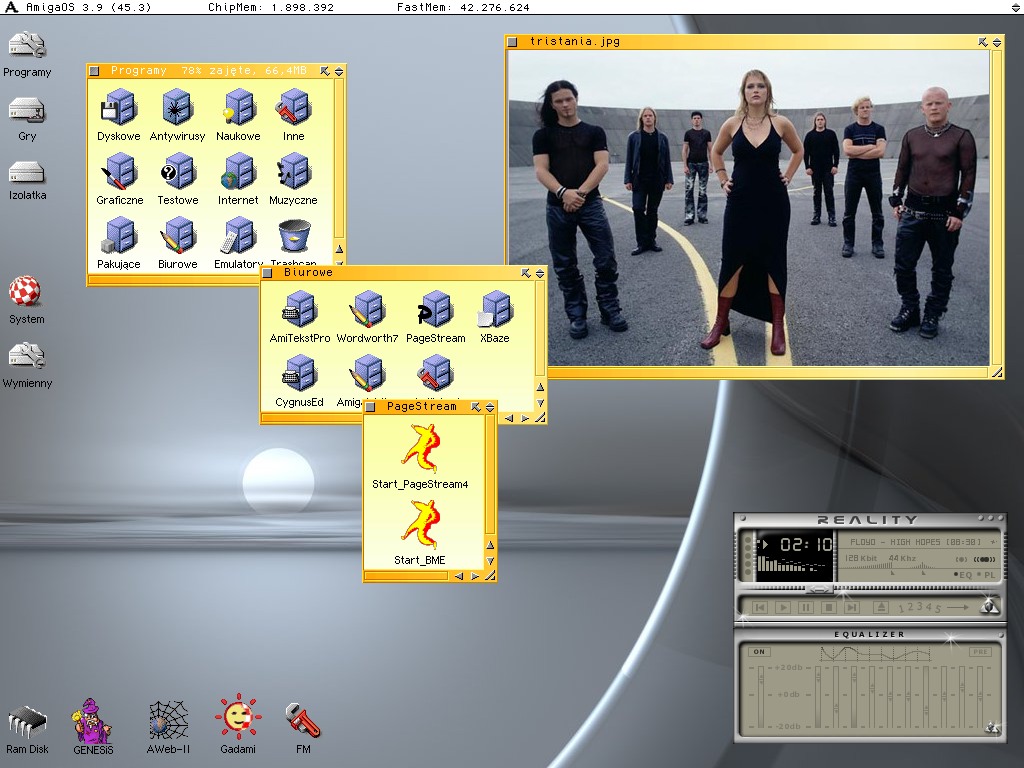Start playback with the Play button

click(782, 607)
